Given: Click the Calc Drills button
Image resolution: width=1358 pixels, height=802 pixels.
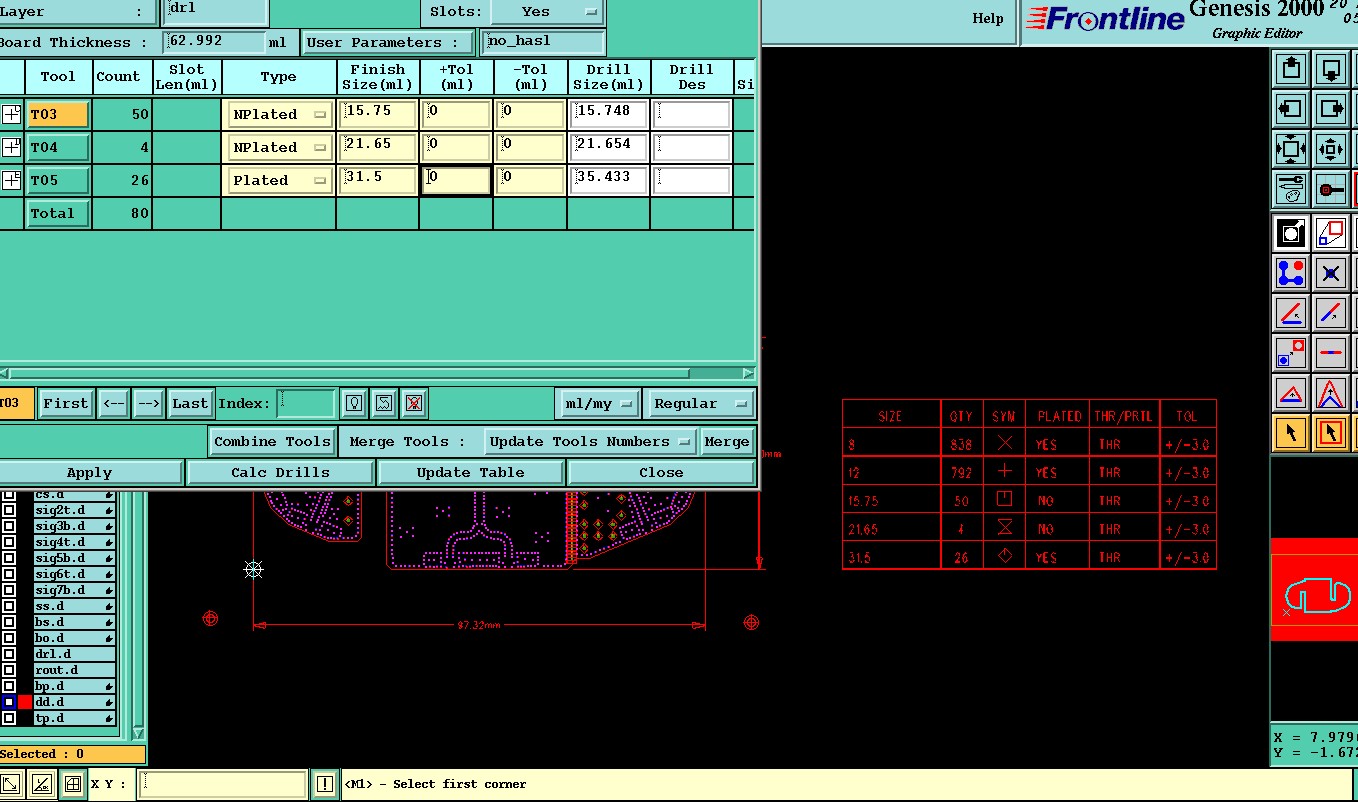Looking at the screenshot, I should [280, 472].
